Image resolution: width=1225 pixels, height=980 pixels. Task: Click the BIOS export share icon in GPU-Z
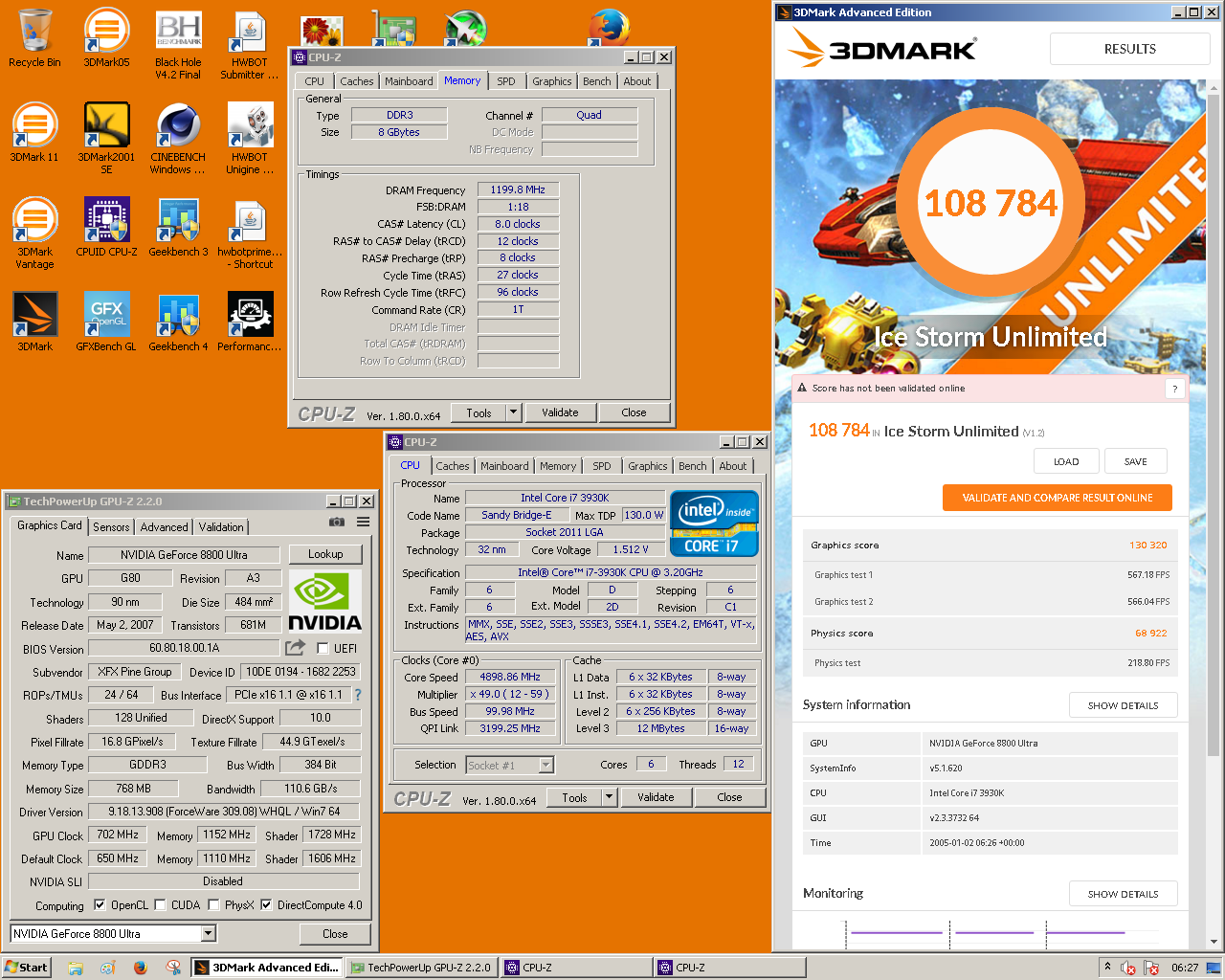point(296,648)
